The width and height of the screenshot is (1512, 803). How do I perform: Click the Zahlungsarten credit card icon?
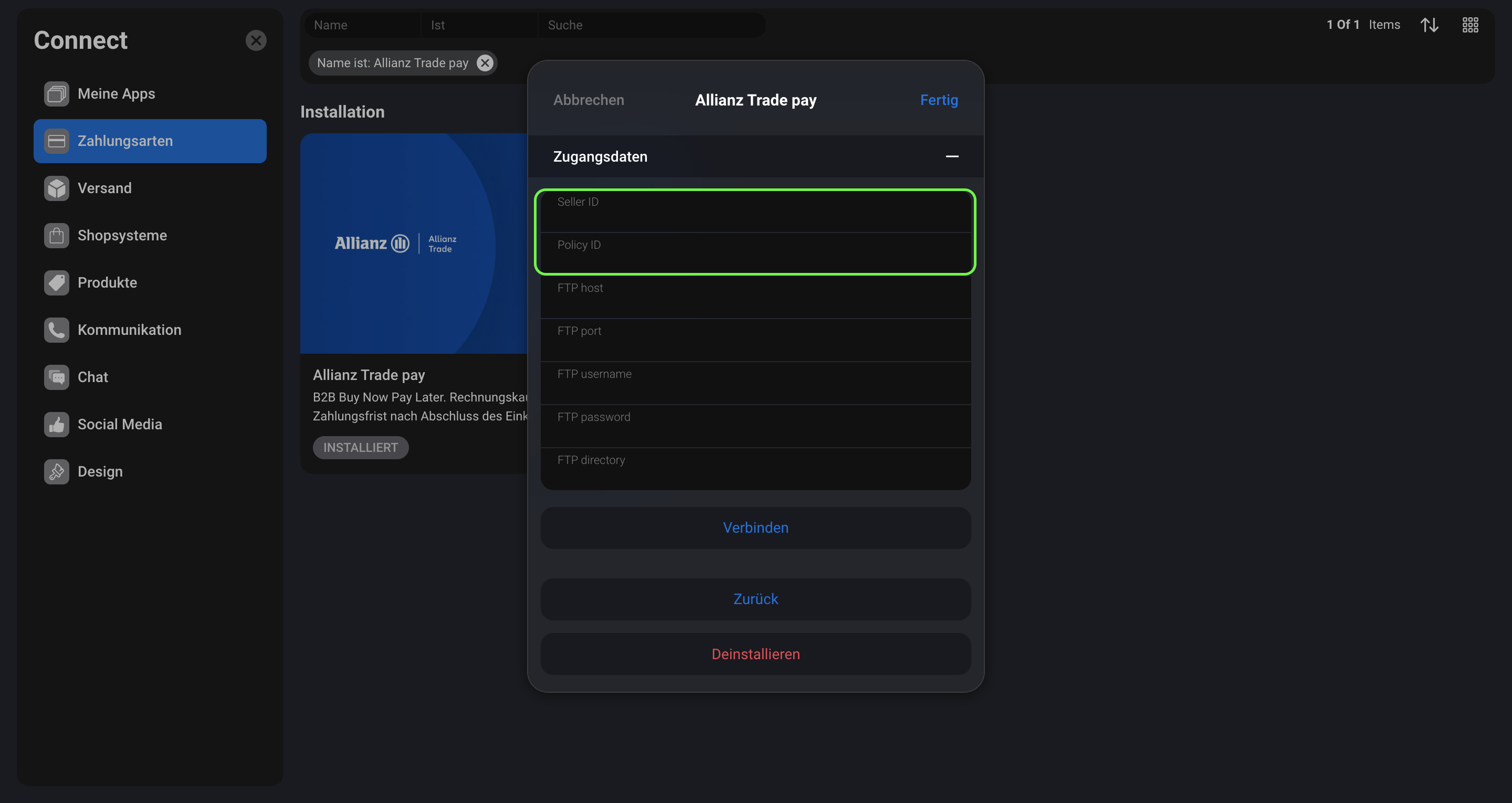click(56, 142)
